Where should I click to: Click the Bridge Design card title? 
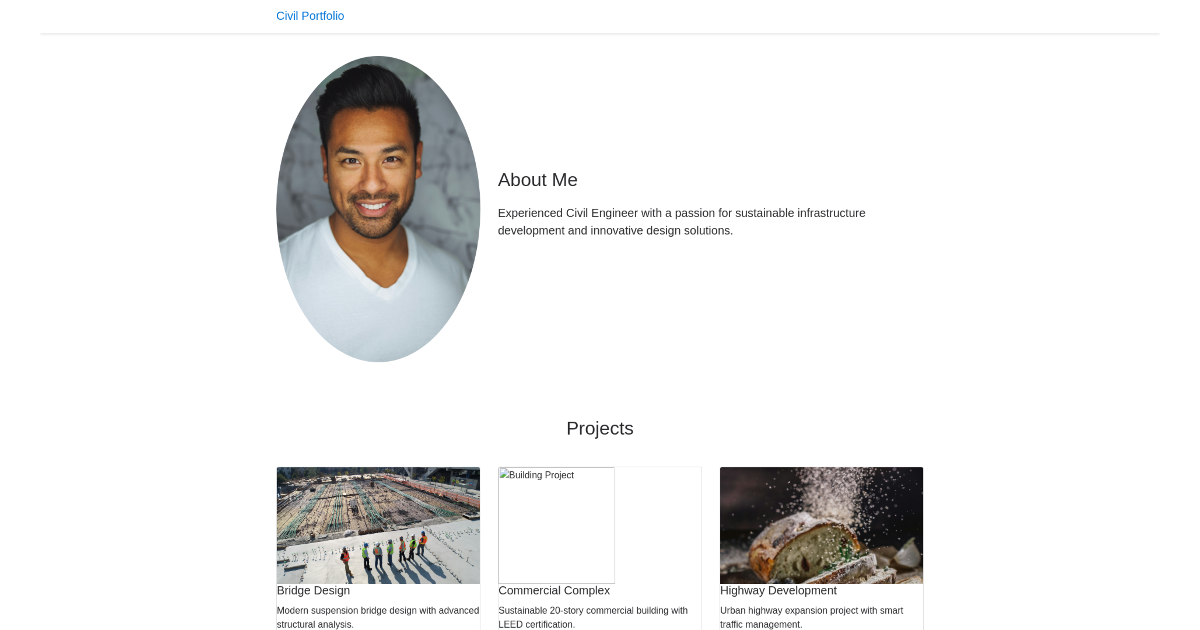click(x=313, y=590)
